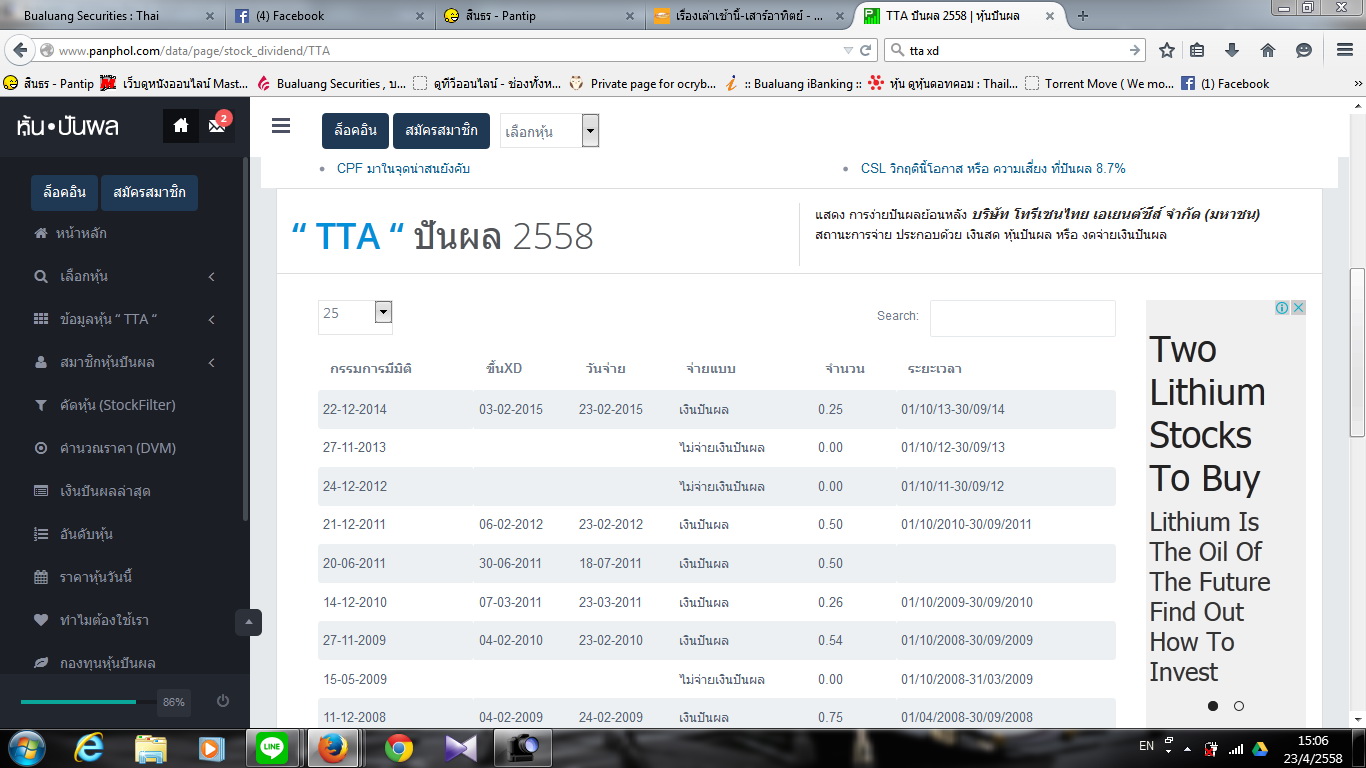Open the URL history dropdown arrow
The height and width of the screenshot is (768, 1366).
pyautogui.click(x=848, y=50)
